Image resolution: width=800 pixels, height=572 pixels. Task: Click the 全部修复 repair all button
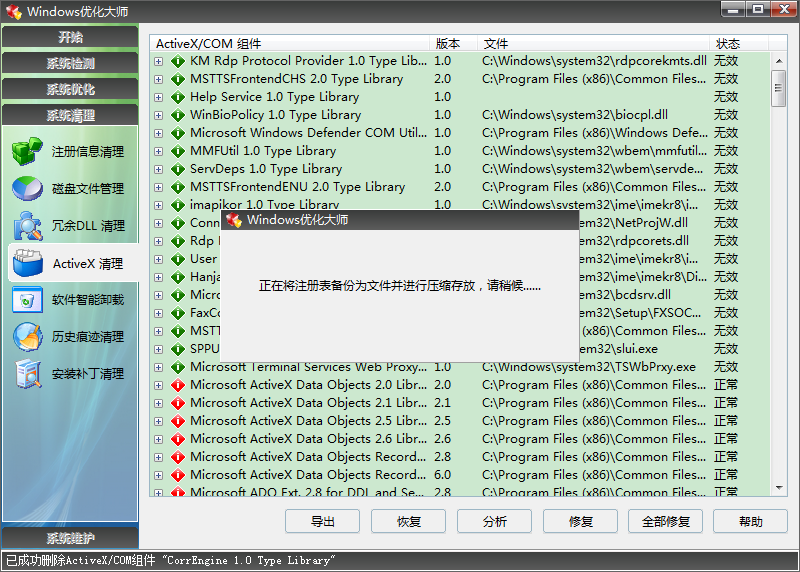(665, 521)
